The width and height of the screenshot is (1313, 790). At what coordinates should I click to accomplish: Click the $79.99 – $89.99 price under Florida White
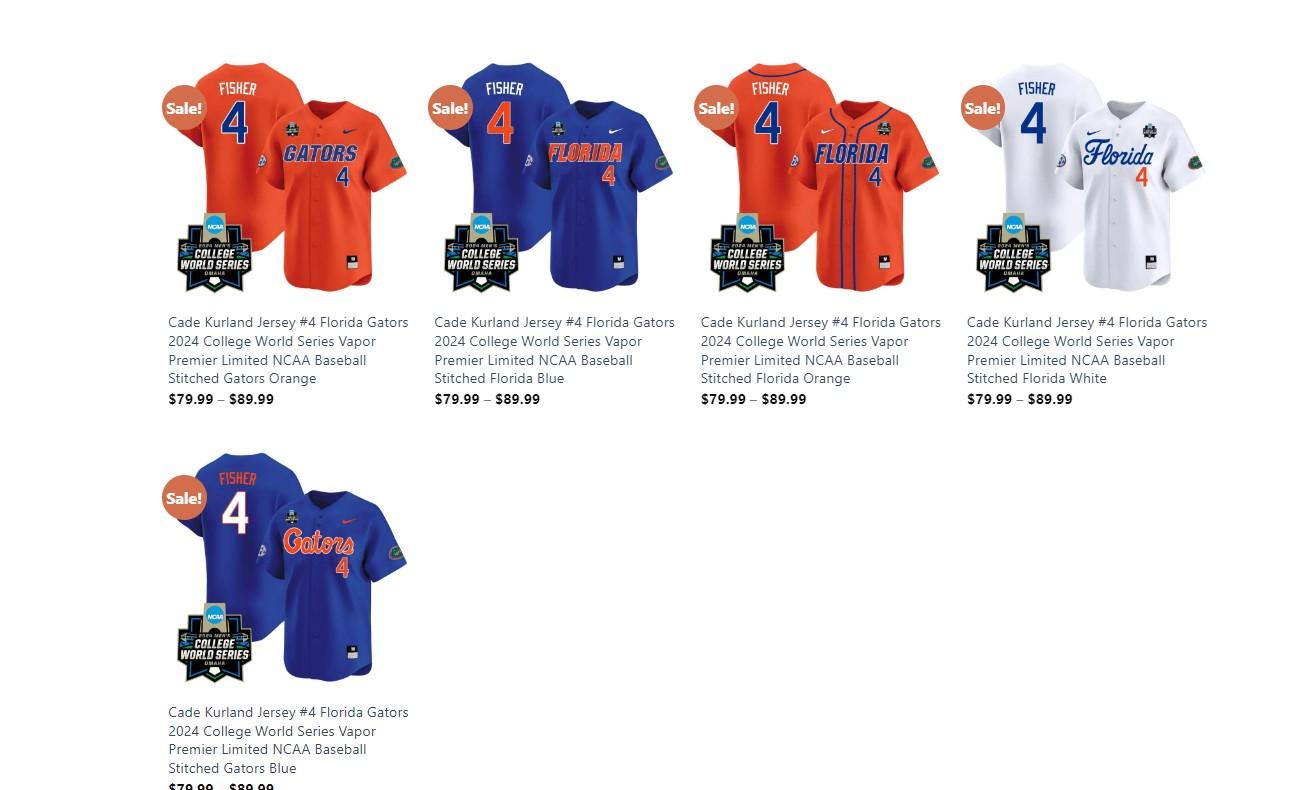(1019, 400)
